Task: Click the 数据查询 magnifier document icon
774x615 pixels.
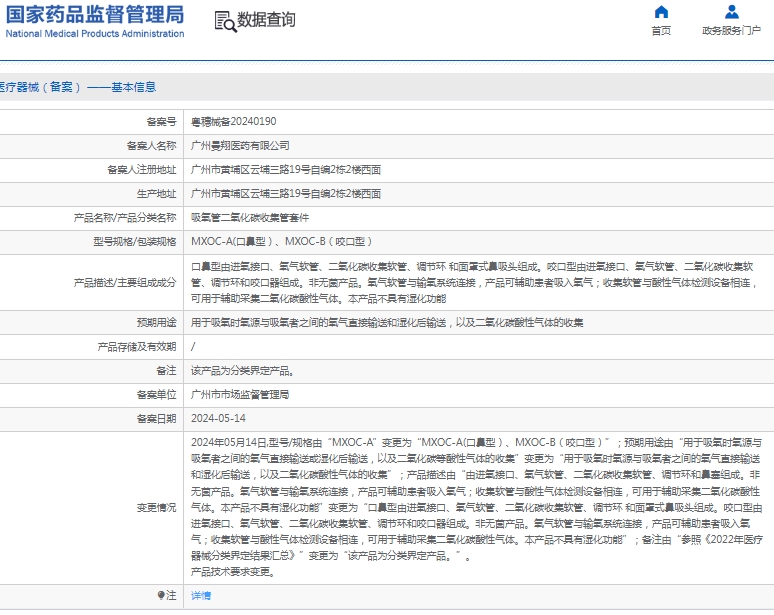Action: [225, 22]
